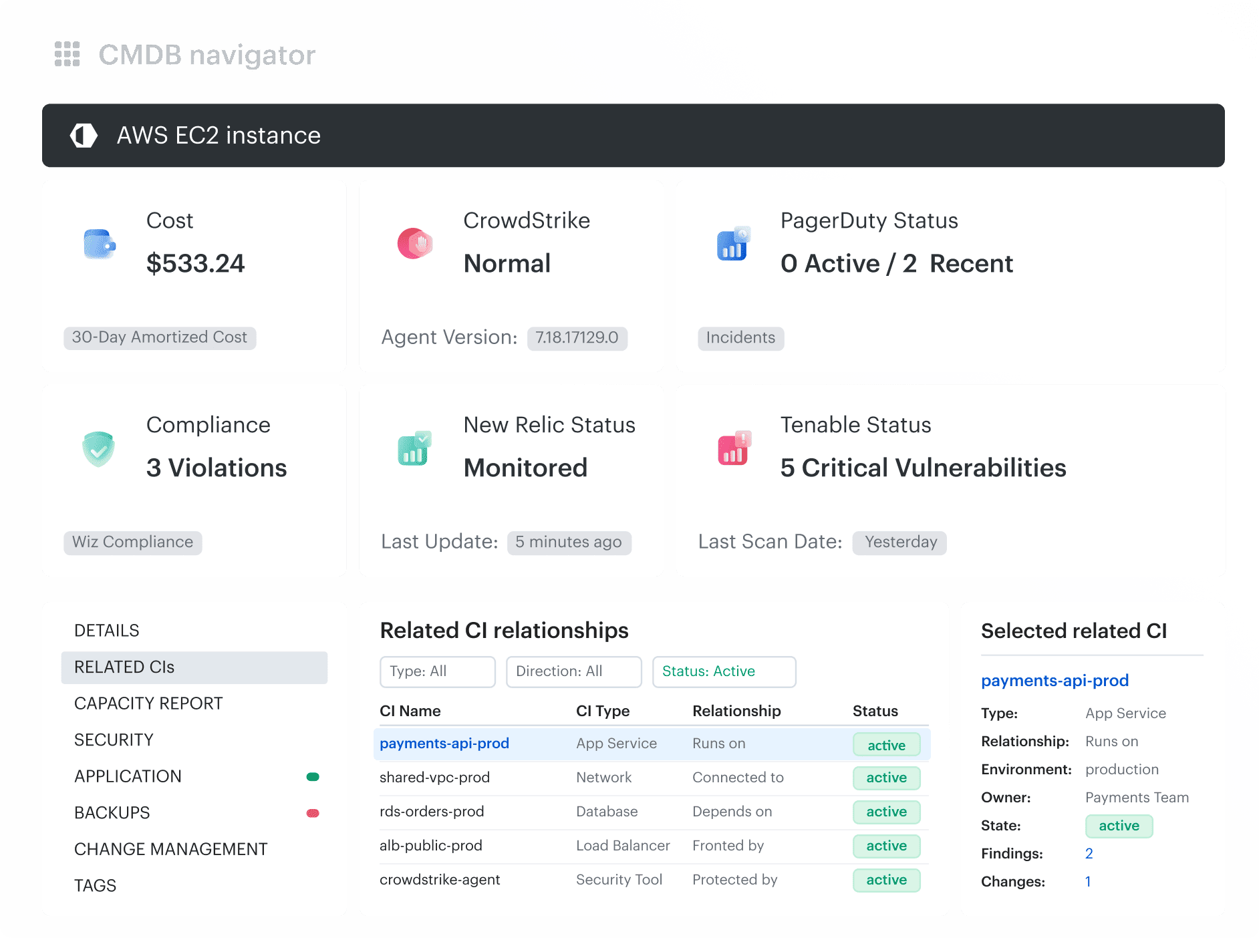Click the Load Balancer CI type cell

623,846
